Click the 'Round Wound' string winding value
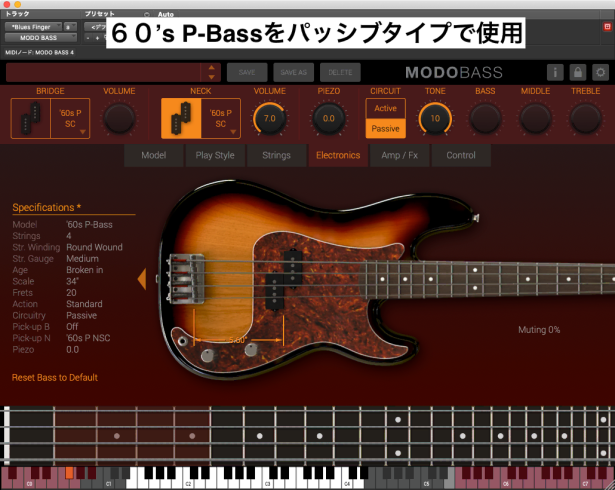615x490 pixels. (94, 247)
